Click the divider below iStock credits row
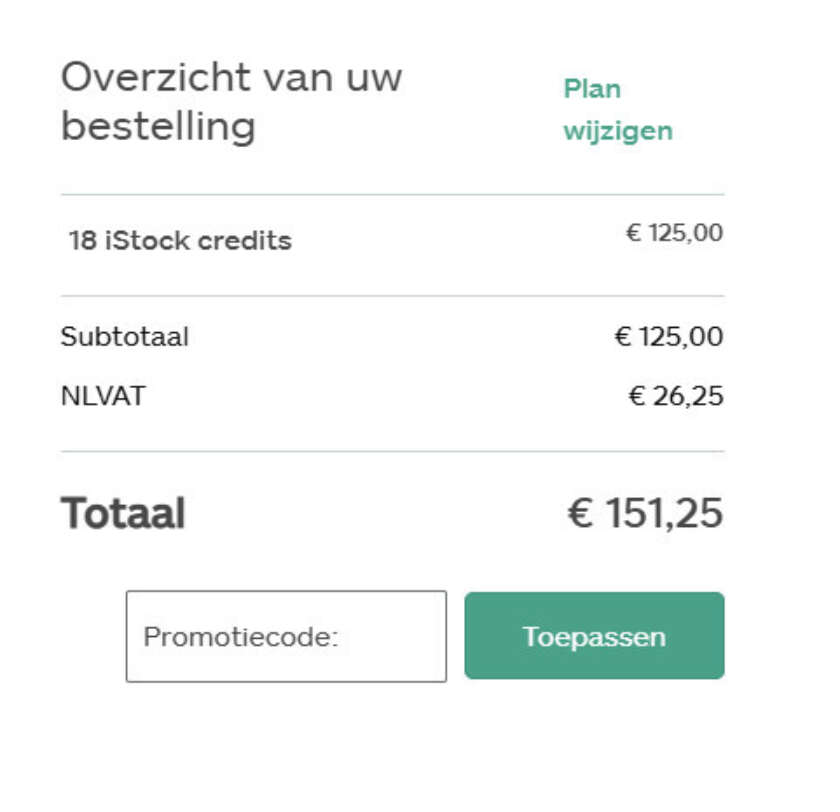 point(392,296)
